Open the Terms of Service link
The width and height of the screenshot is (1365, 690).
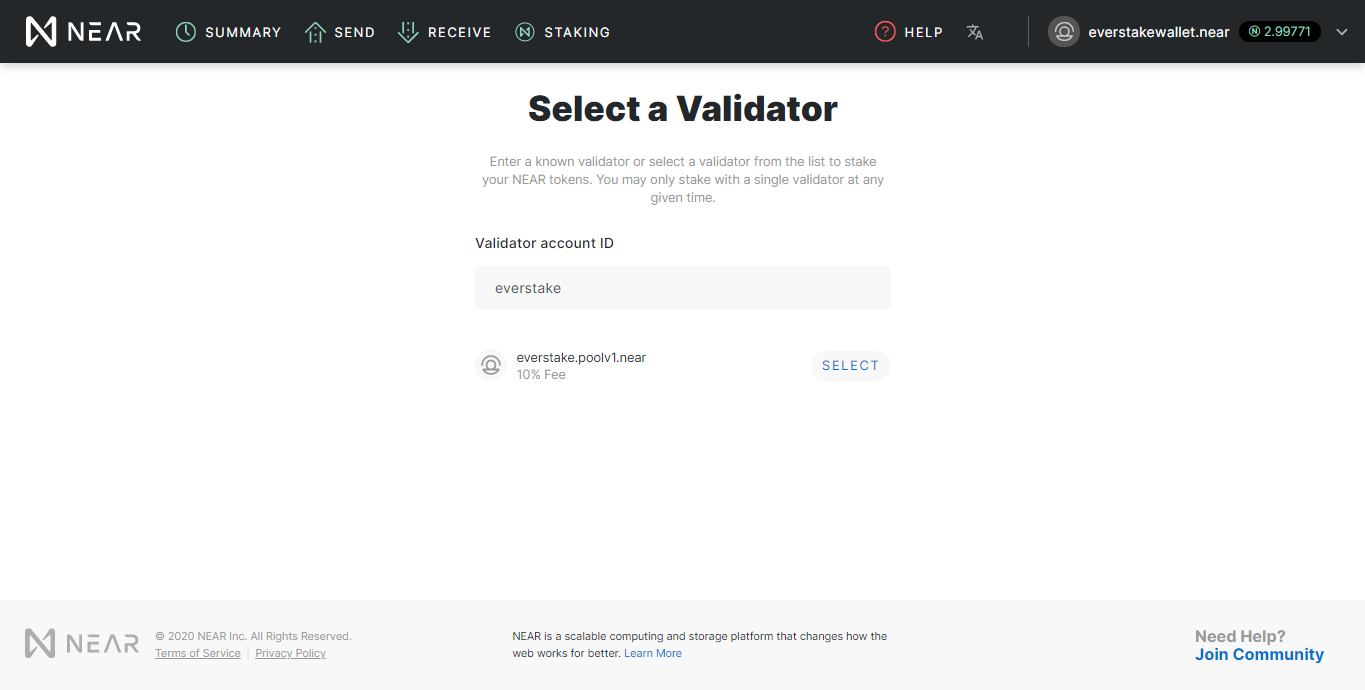(198, 653)
